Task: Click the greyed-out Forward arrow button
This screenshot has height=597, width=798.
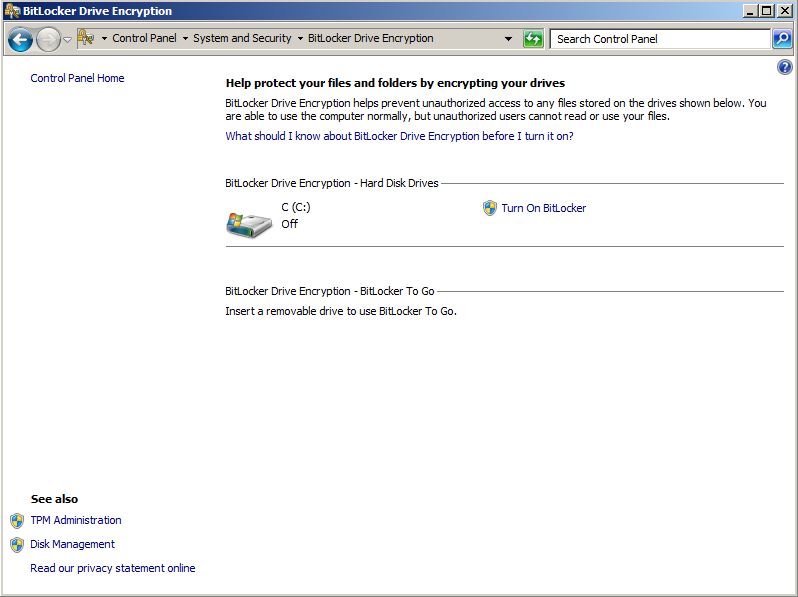Action: coord(48,40)
